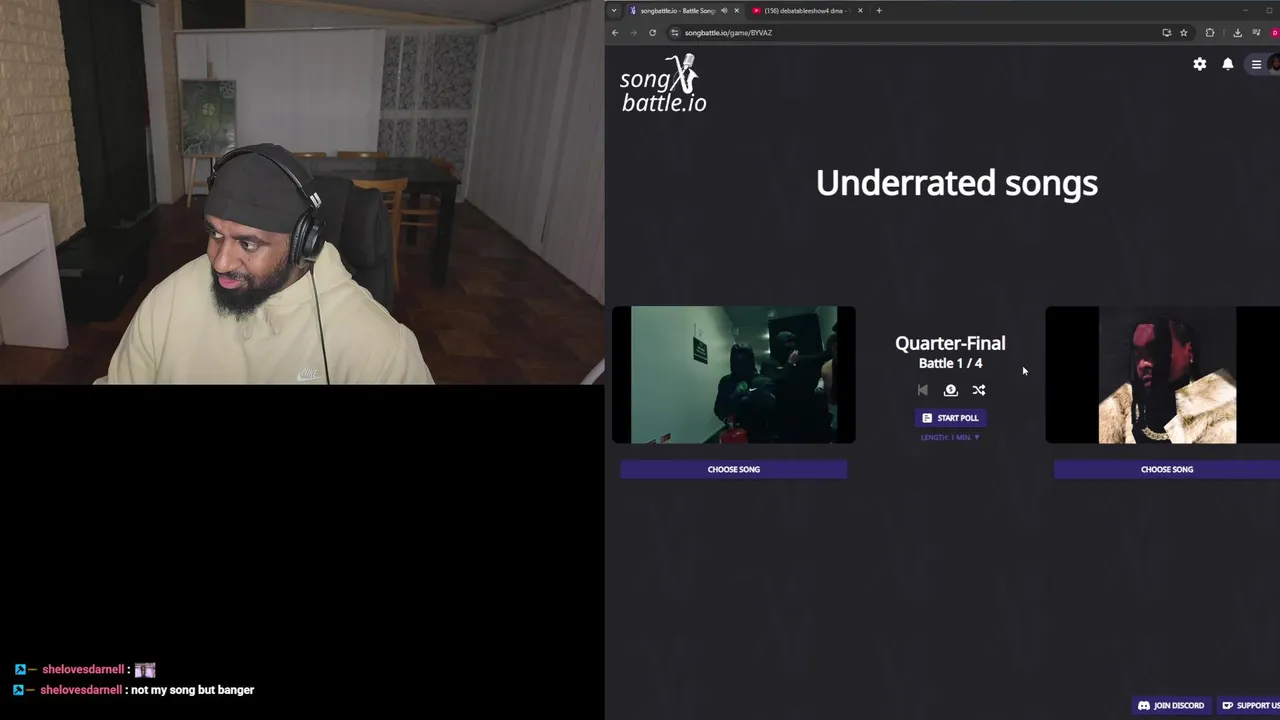
Task: Reload the songbattle page
Action: tap(652, 33)
